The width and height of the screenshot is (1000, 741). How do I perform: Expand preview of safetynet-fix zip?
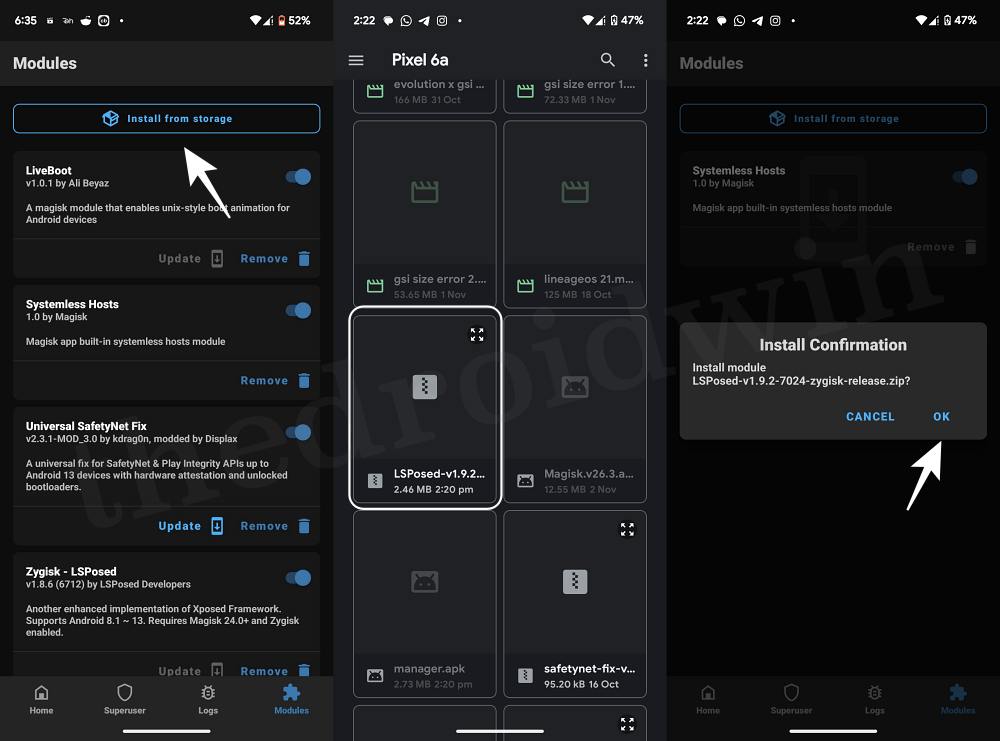[628, 529]
